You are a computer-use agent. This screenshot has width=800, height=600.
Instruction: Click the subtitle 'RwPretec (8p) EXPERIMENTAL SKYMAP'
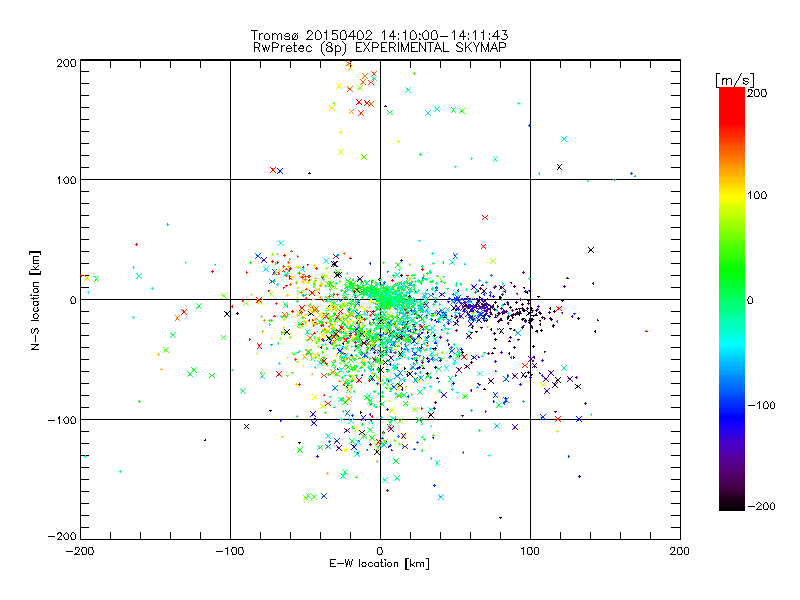pos(380,48)
